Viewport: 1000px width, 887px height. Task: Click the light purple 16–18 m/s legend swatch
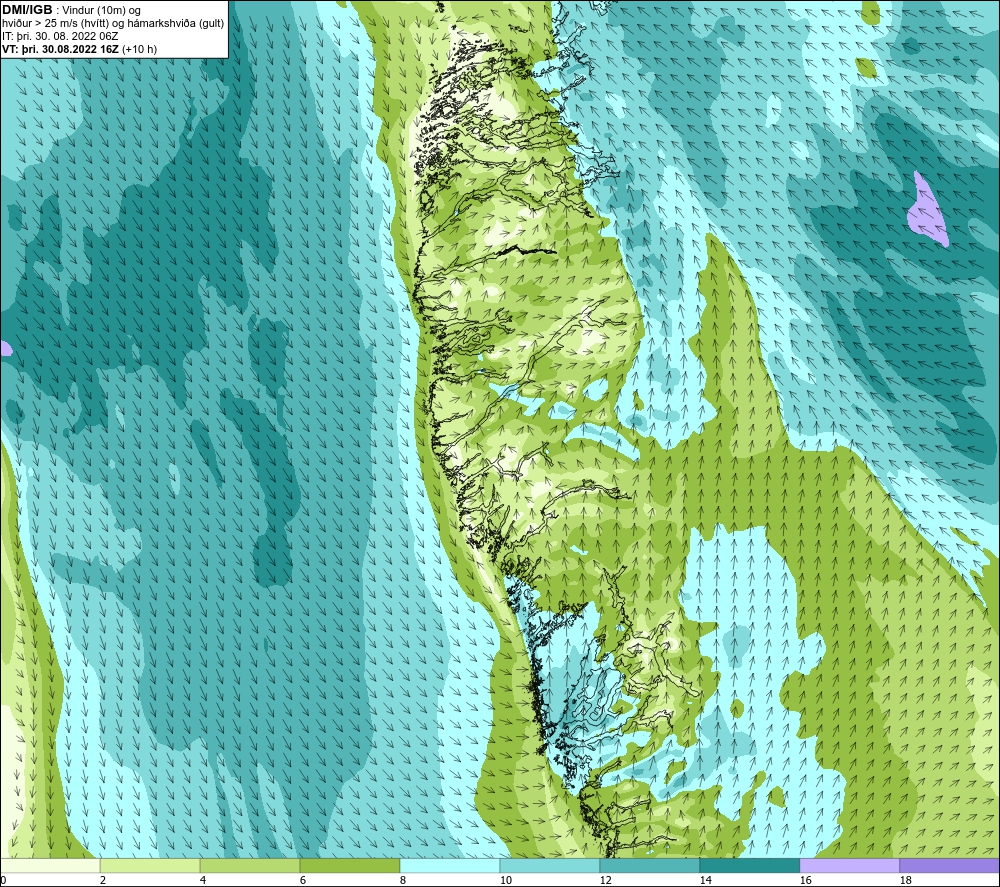[x=849, y=865]
